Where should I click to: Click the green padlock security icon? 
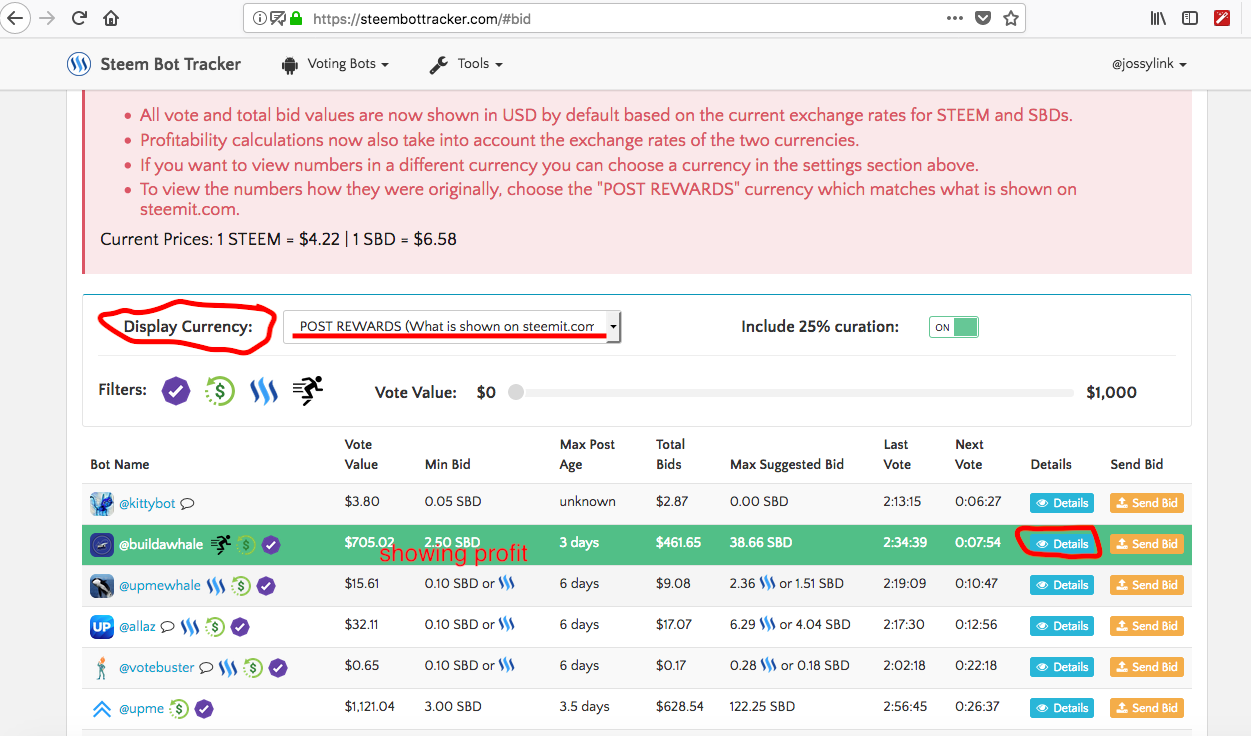(x=295, y=18)
